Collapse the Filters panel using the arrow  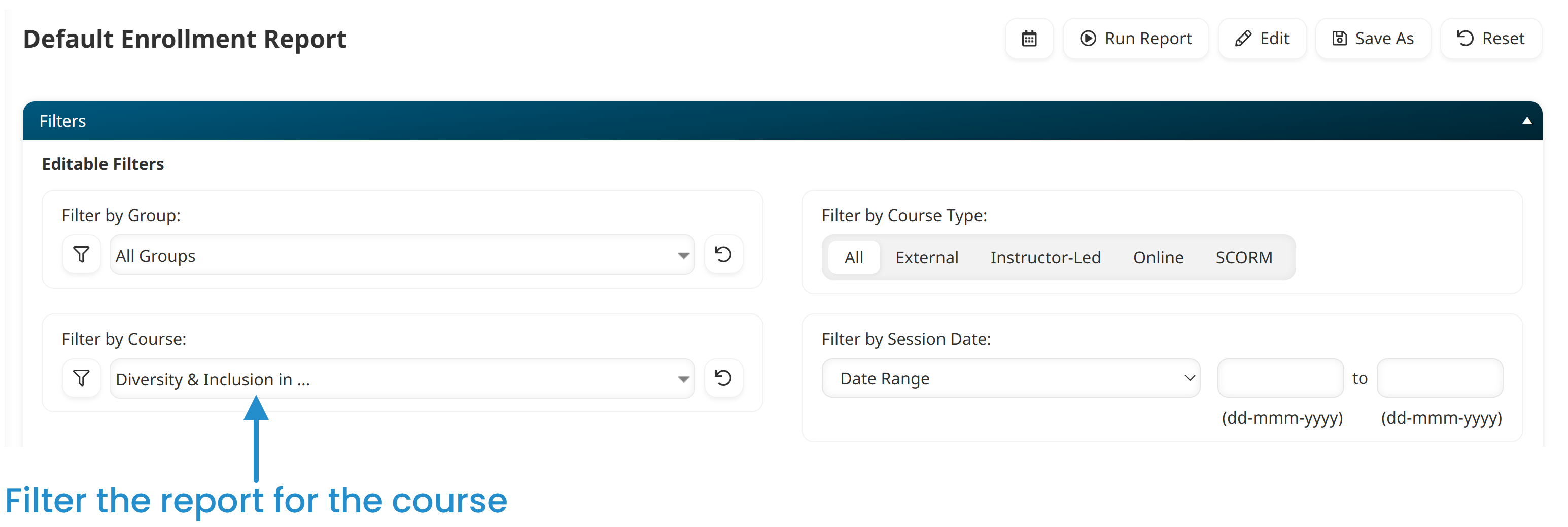click(x=1526, y=121)
